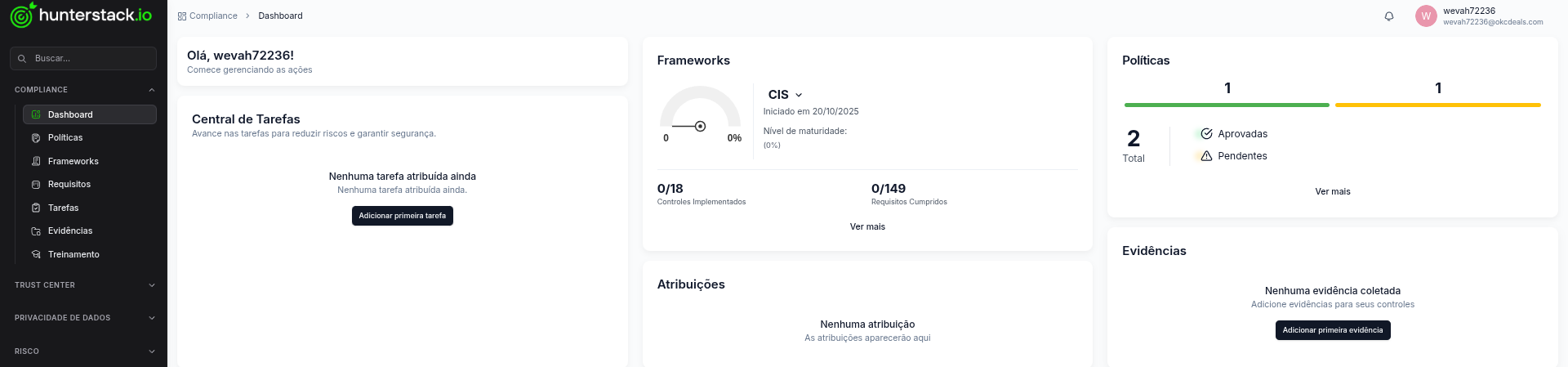The image size is (1568, 367).
Task: Click the notification bell icon
Action: pos(1389,16)
